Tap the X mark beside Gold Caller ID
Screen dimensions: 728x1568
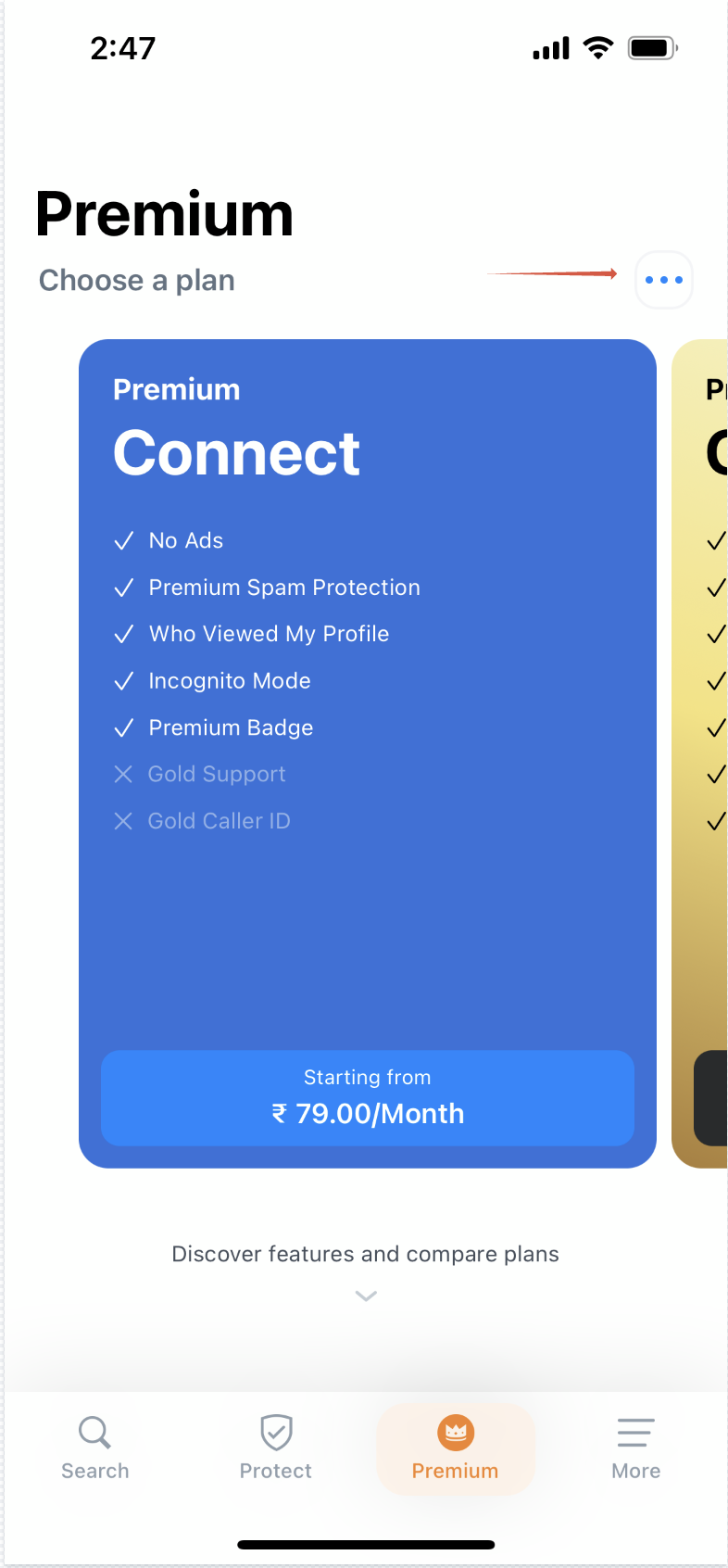pos(123,821)
